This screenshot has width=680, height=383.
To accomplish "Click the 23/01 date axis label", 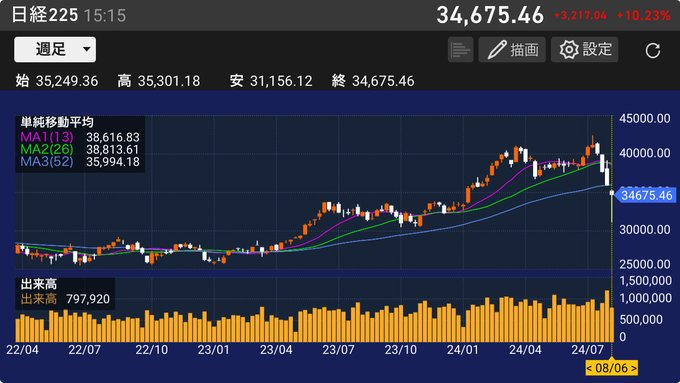I will (213, 350).
